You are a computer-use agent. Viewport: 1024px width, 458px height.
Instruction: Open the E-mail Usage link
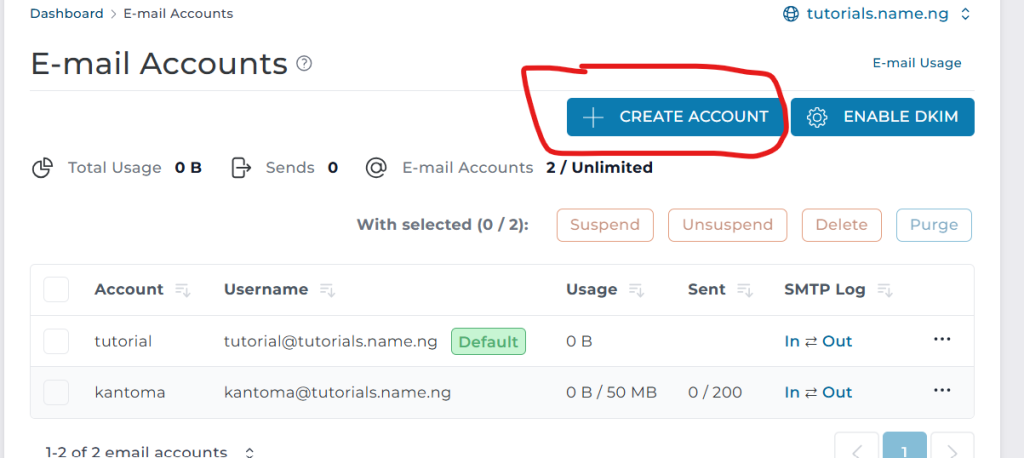[916, 63]
